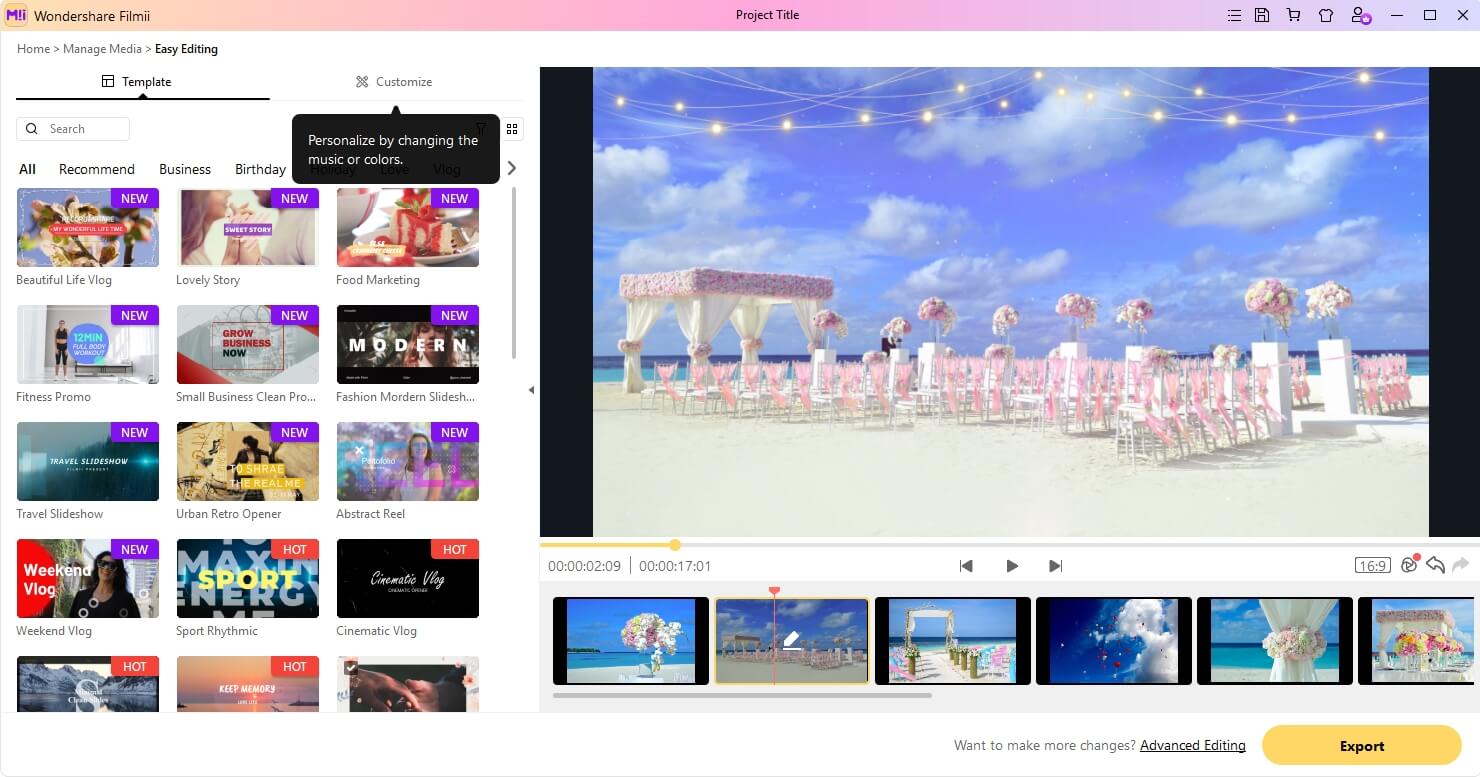Image resolution: width=1480 pixels, height=777 pixels.
Task: Select the Sport Rhythmic template
Action: coord(248,579)
